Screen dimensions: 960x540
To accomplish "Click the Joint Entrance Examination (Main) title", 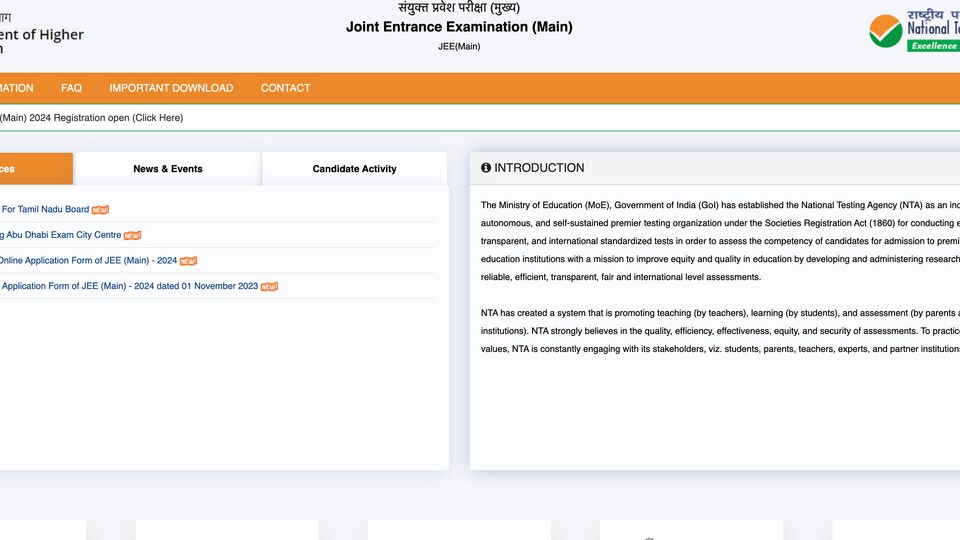I will (459, 27).
